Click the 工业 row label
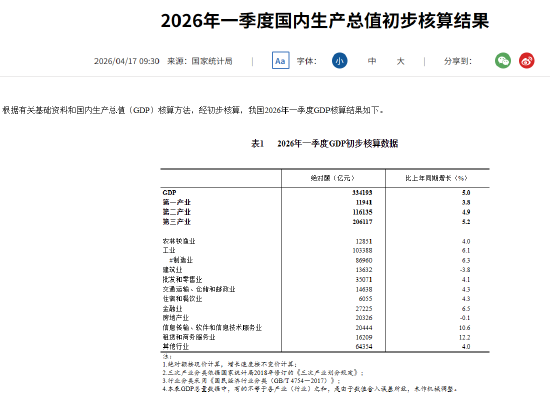The width and height of the screenshot is (550, 403). pos(169,250)
